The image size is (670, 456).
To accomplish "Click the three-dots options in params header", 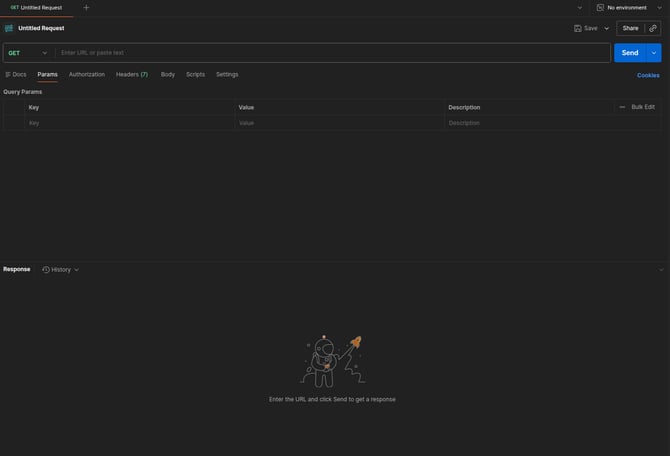I will 622,107.
